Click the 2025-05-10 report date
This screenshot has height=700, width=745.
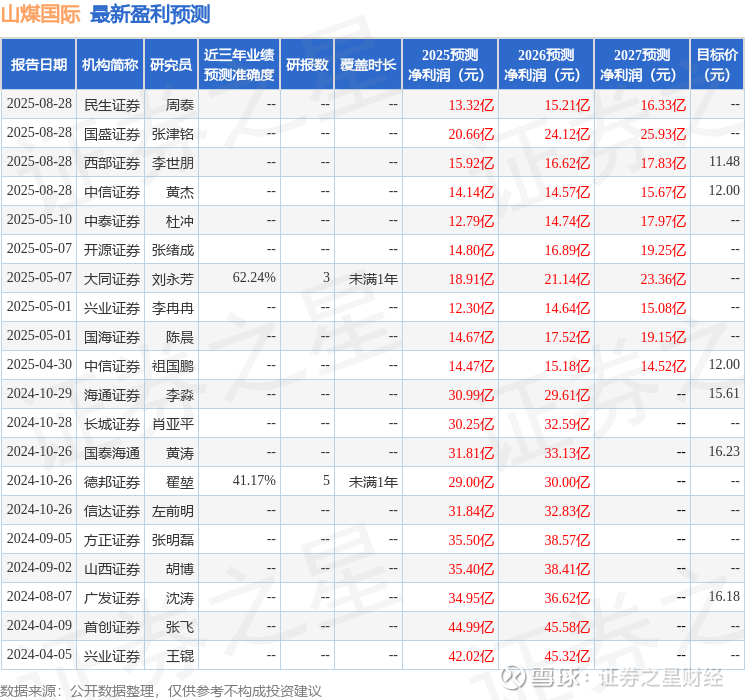39,220
